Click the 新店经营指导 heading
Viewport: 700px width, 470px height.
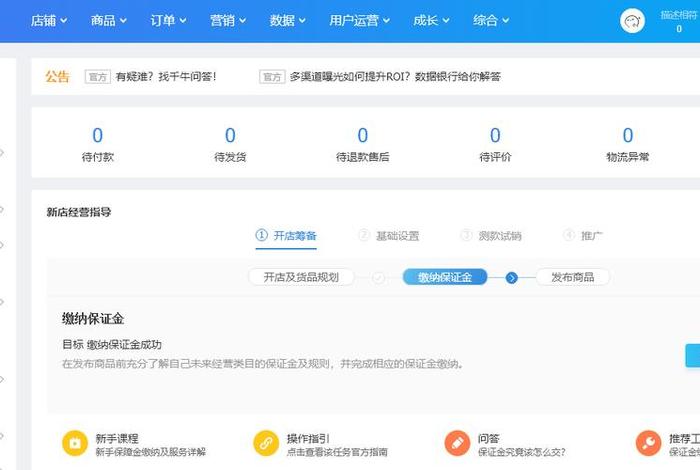click(79, 212)
